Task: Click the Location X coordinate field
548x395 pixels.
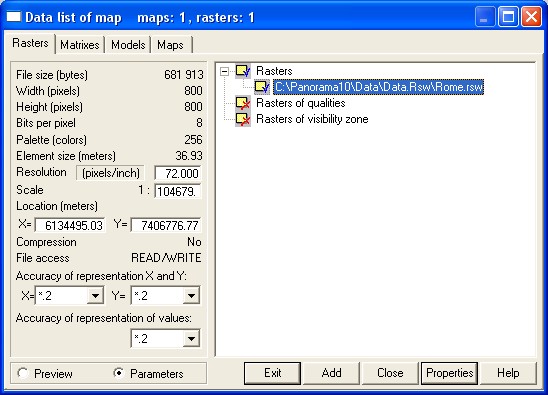Action: coord(70,225)
